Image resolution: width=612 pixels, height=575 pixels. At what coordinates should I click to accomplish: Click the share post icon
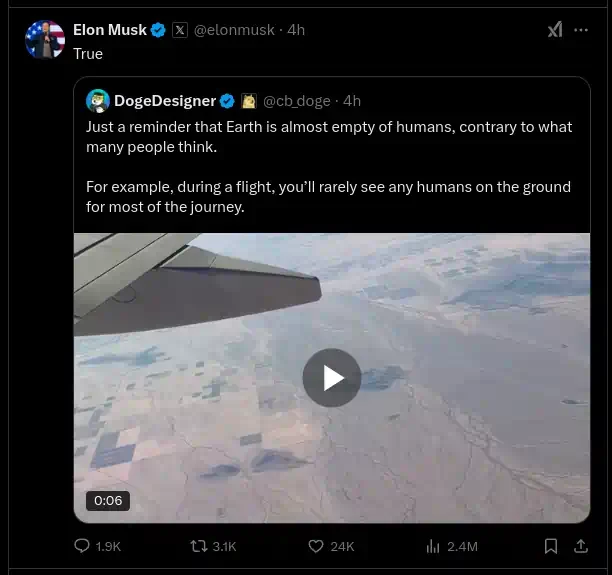581,546
